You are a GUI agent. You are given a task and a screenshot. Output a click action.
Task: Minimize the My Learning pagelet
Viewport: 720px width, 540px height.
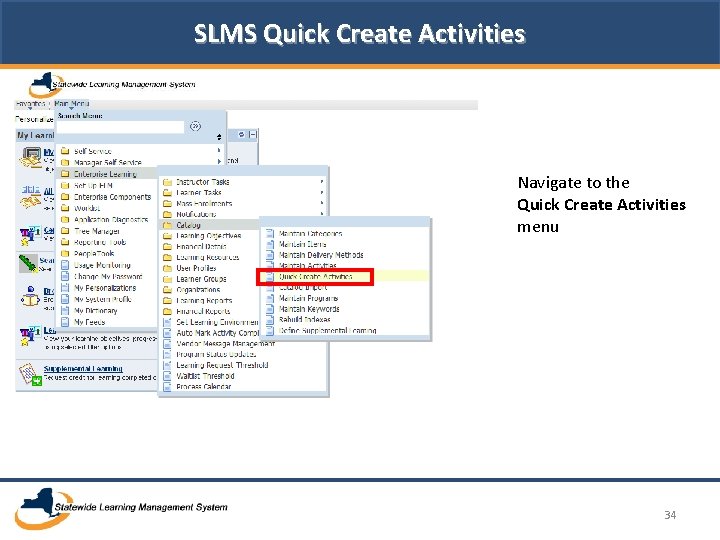click(253, 135)
